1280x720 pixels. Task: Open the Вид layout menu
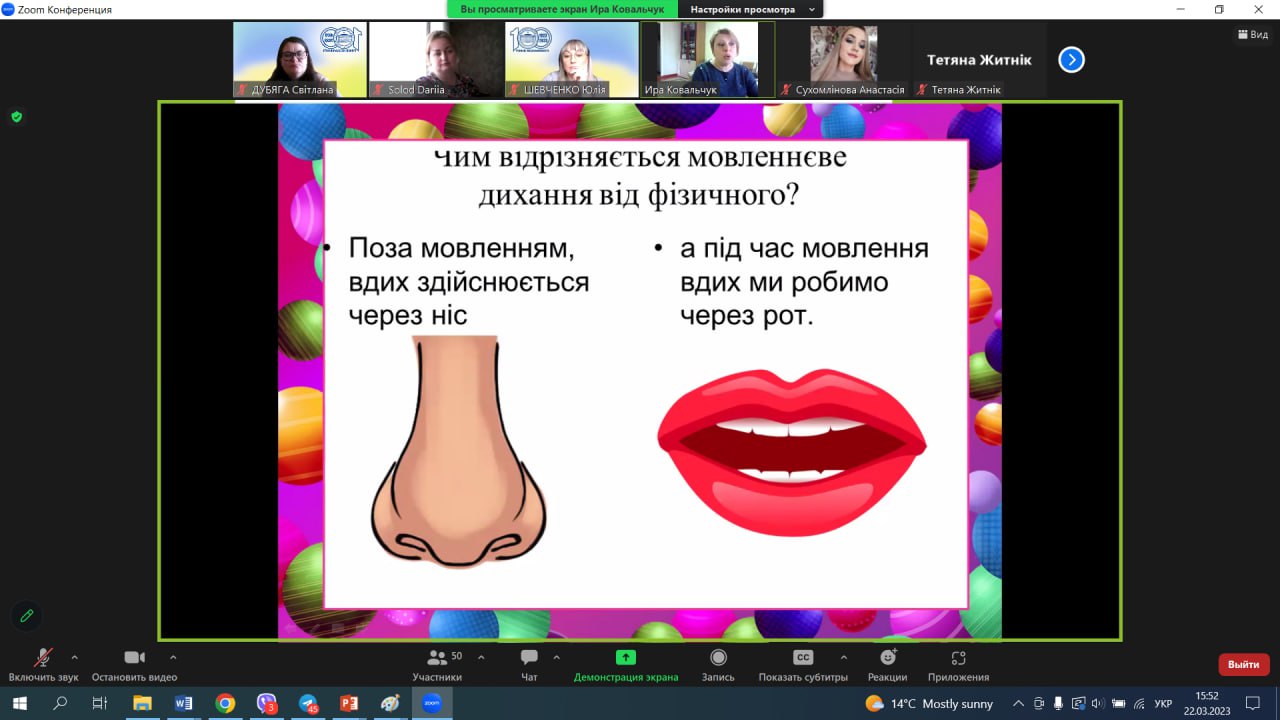(x=1253, y=35)
